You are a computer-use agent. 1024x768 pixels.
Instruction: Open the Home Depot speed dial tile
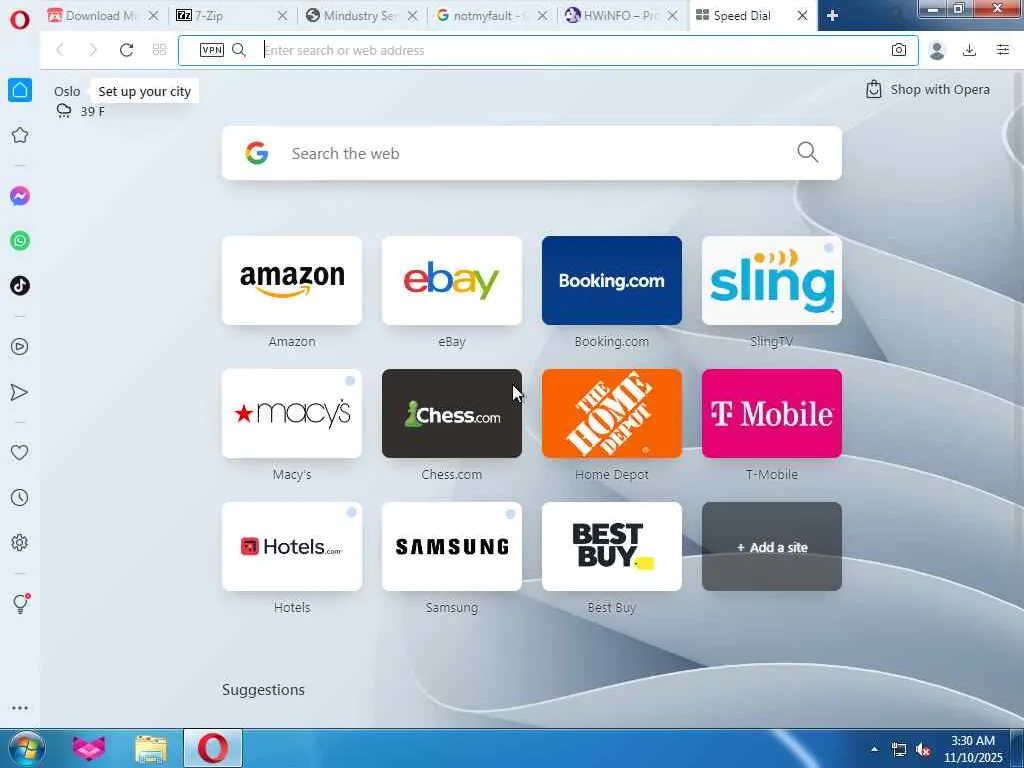click(612, 413)
